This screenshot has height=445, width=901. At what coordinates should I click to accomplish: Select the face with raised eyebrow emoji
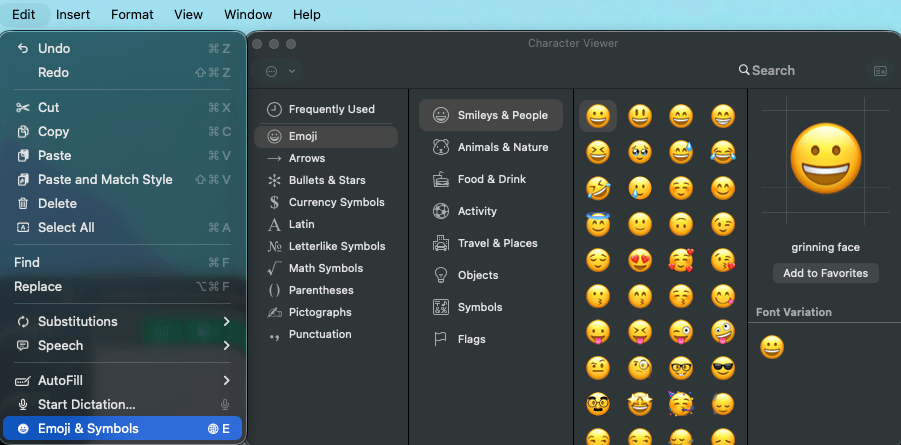click(598, 368)
